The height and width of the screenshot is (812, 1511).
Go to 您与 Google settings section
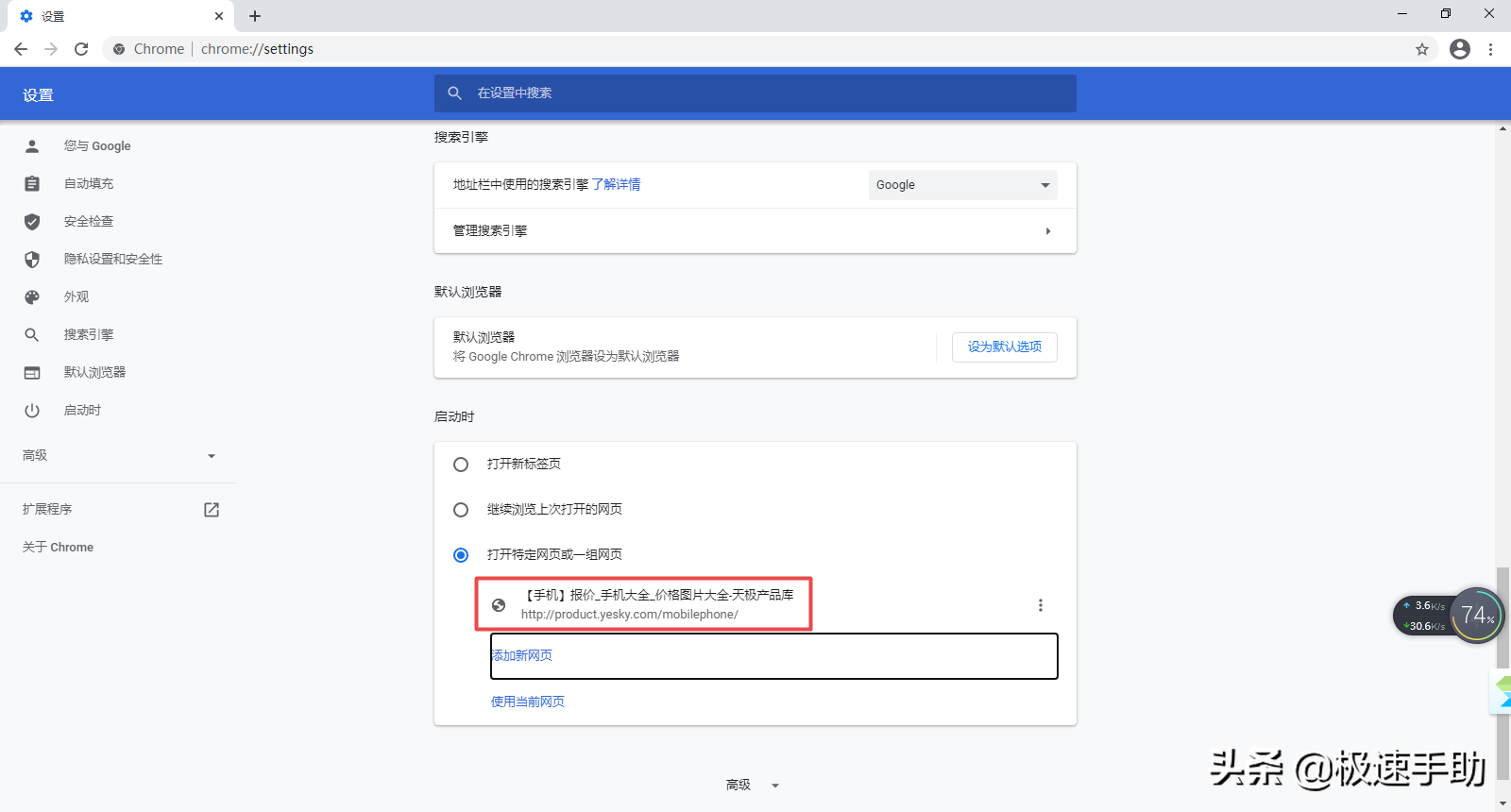point(97,145)
